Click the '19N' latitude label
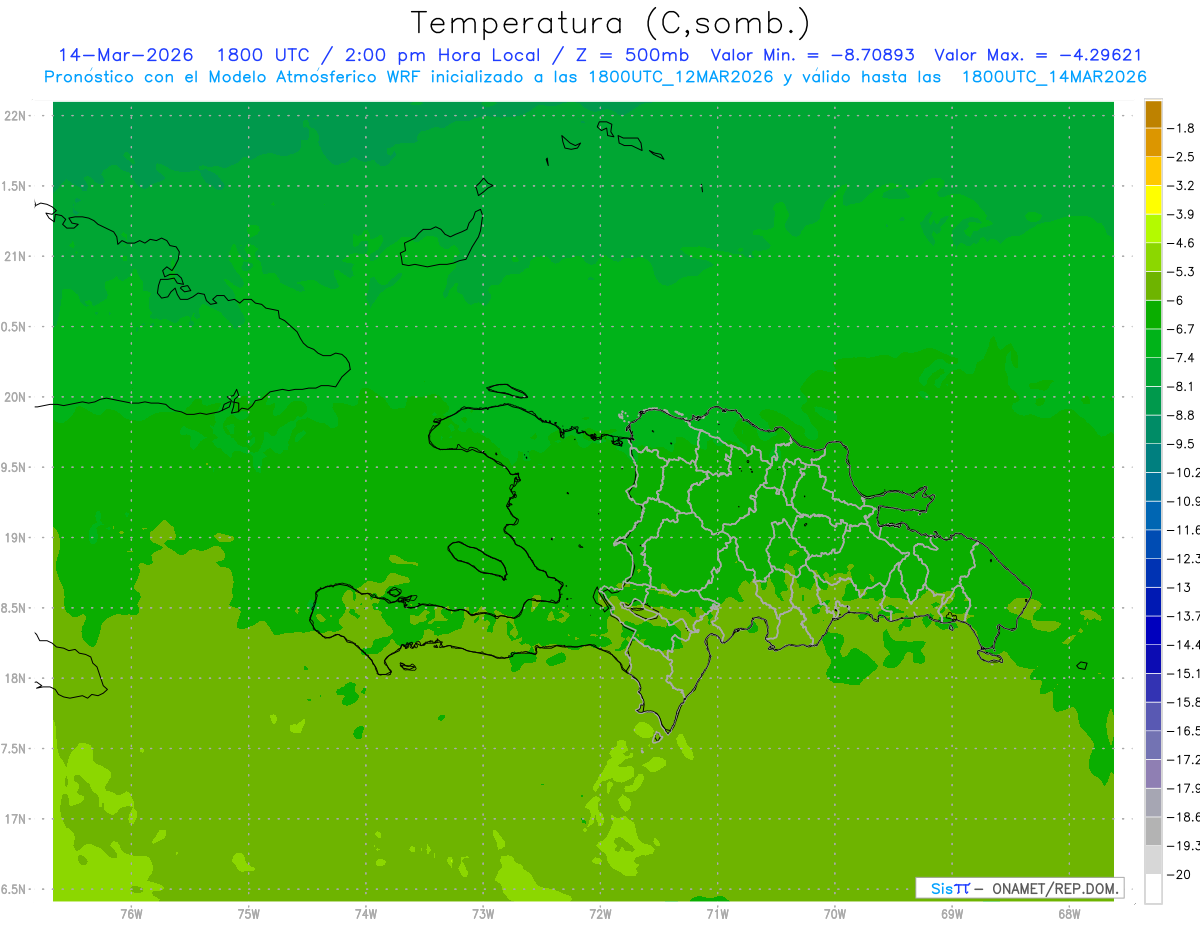Screen dimensions: 1200x927 click(16, 538)
